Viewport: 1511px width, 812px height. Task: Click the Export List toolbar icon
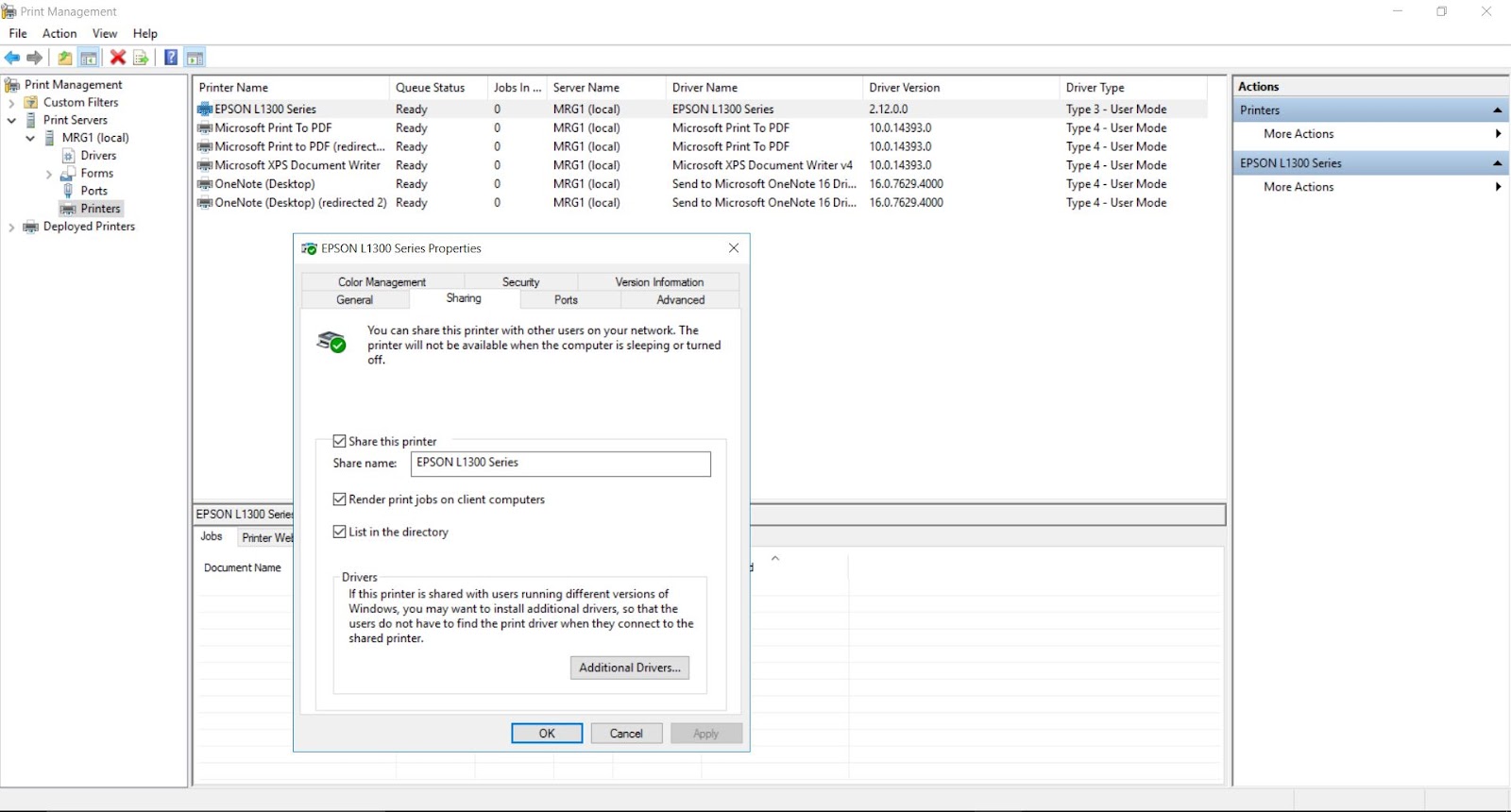[x=141, y=58]
